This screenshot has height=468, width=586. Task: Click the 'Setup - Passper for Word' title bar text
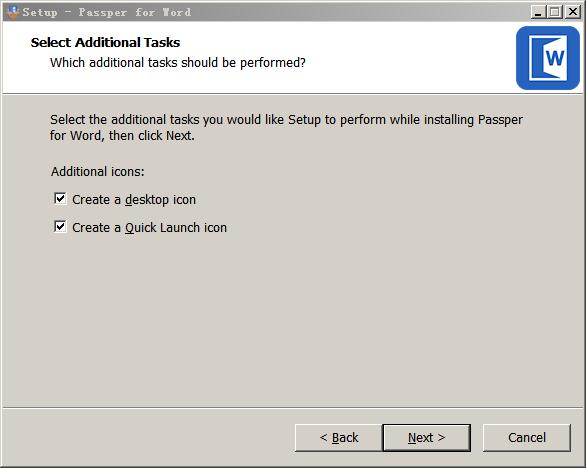point(107,12)
